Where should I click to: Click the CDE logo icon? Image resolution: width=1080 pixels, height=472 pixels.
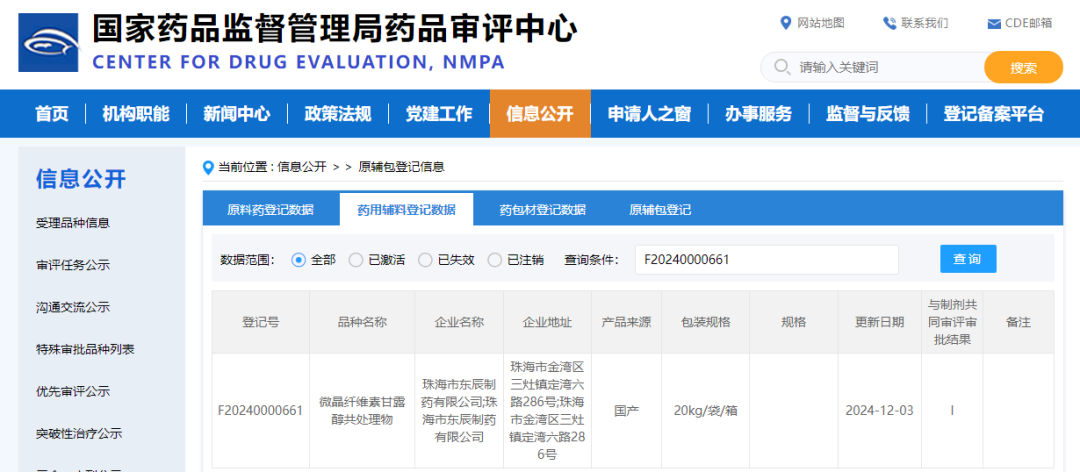point(48,43)
